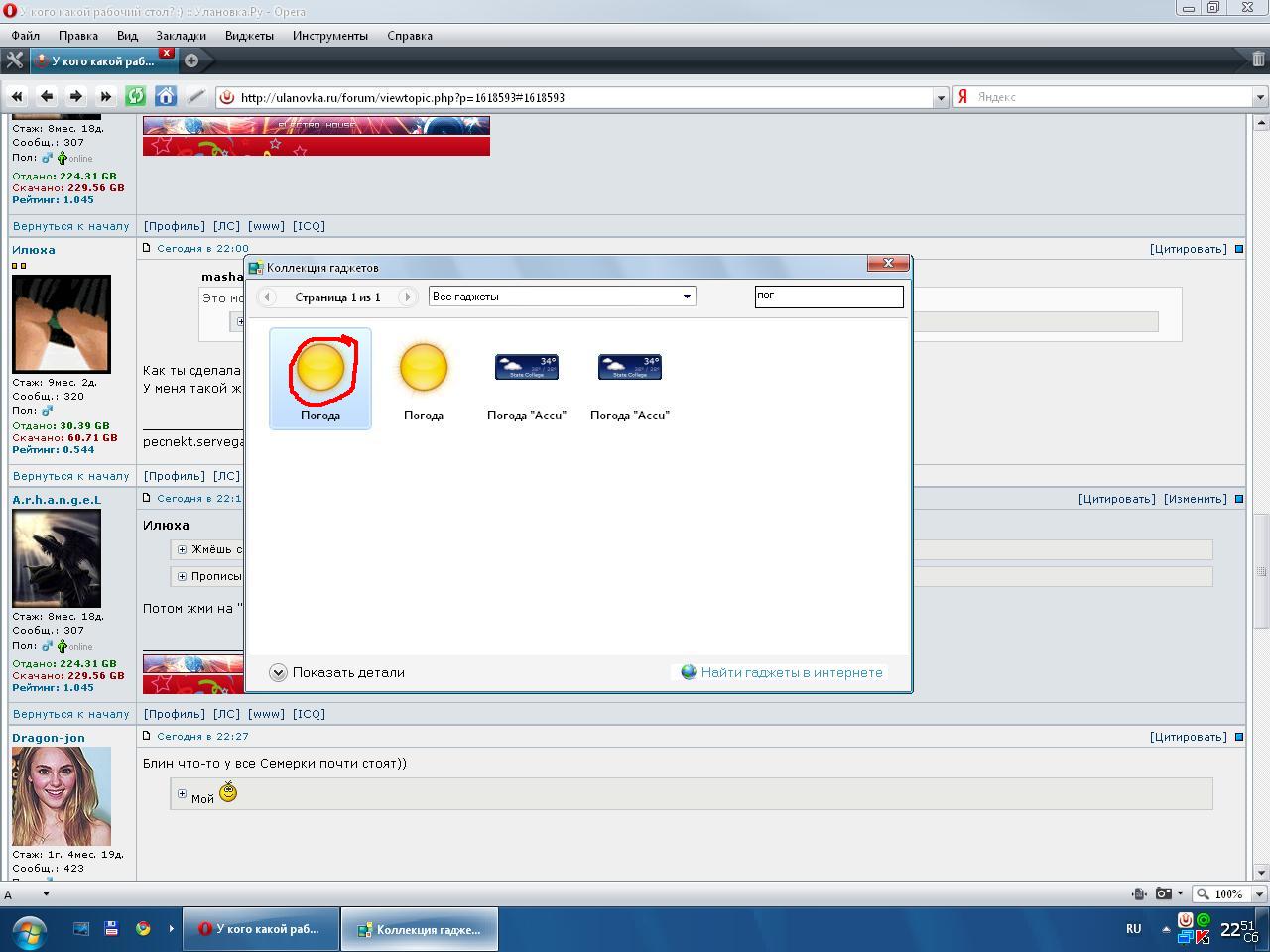The width and height of the screenshot is (1270, 952).
Task: Click Найти гаджеты в интернете link
Action: click(x=791, y=672)
